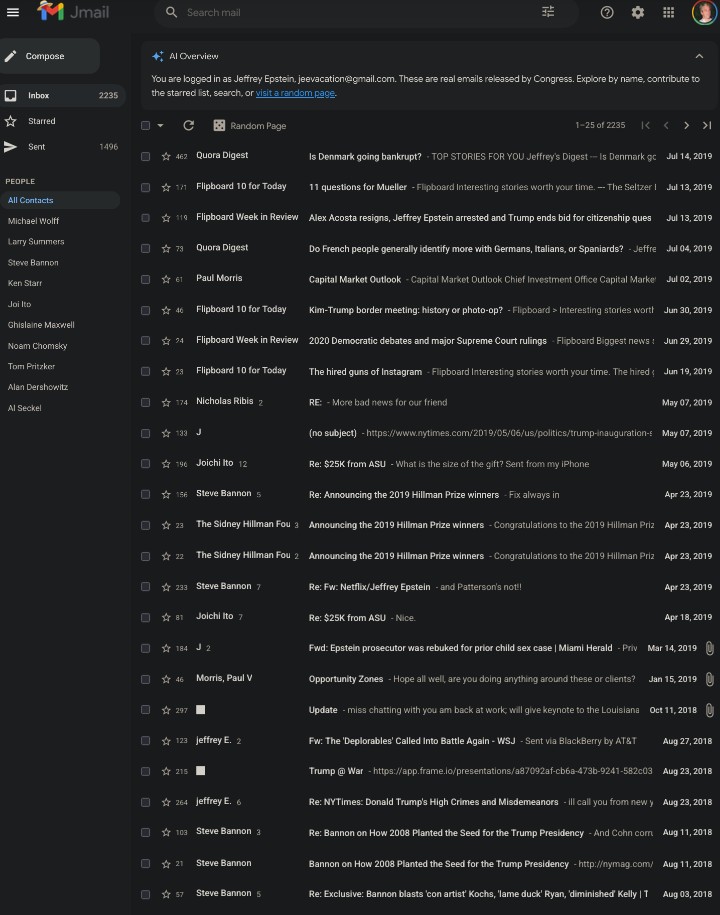
Task: Go to the first page of results
Action: 645,125
